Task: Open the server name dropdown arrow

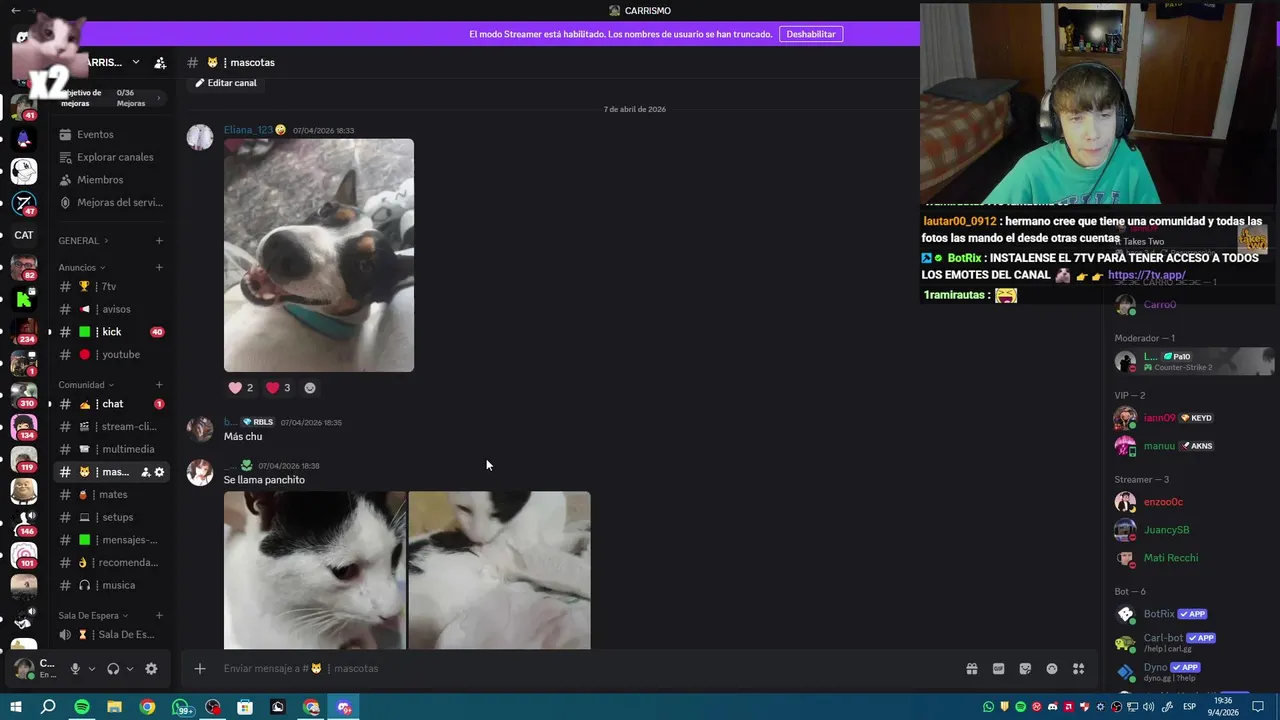Action: point(136,62)
